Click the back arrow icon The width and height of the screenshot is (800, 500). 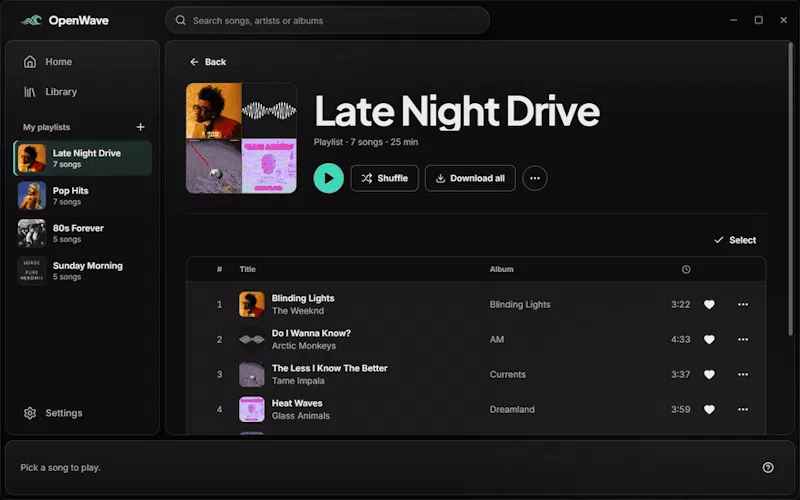tap(194, 62)
